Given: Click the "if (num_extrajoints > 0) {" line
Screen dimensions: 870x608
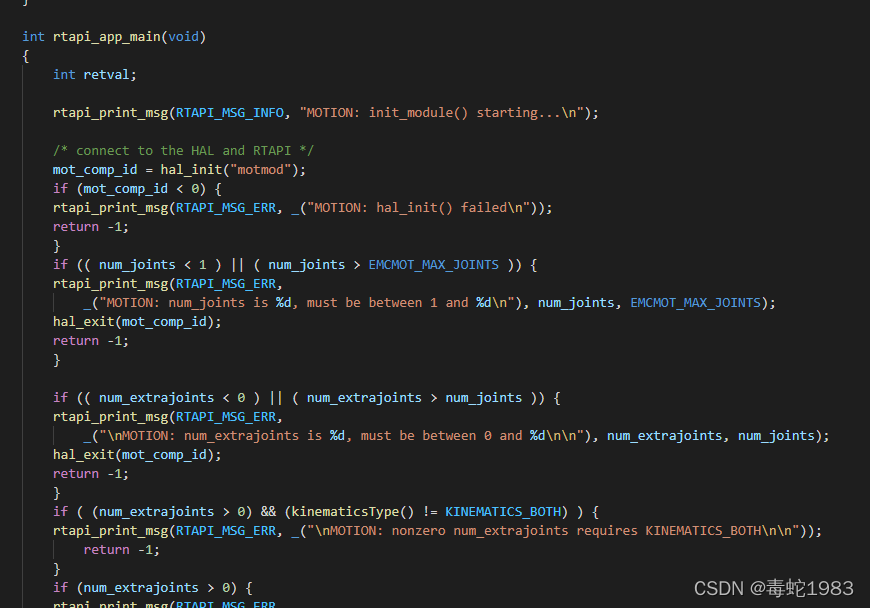Looking at the screenshot, I should pos(153,587).
